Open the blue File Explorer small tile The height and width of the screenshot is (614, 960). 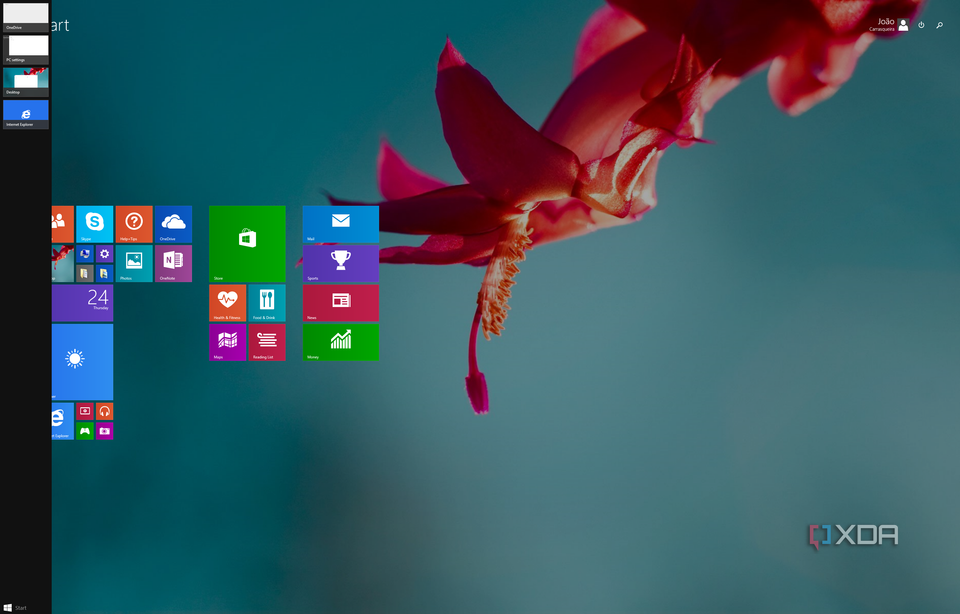point(105,273)
